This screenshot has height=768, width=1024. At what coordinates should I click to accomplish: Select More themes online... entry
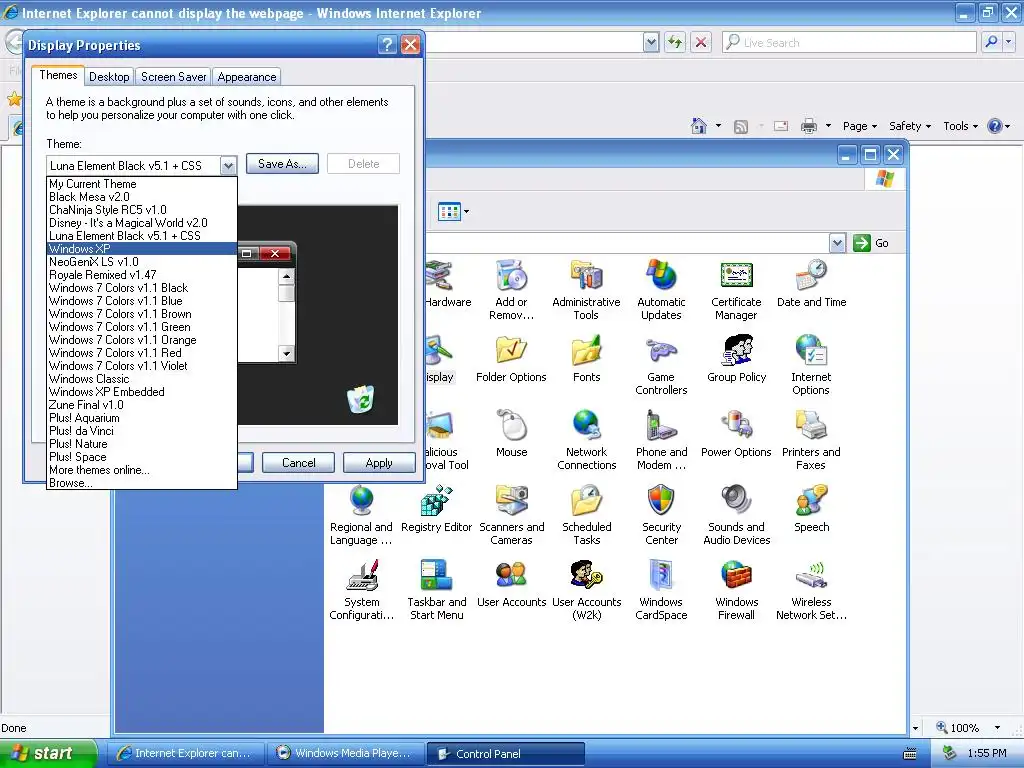(142, 470)
